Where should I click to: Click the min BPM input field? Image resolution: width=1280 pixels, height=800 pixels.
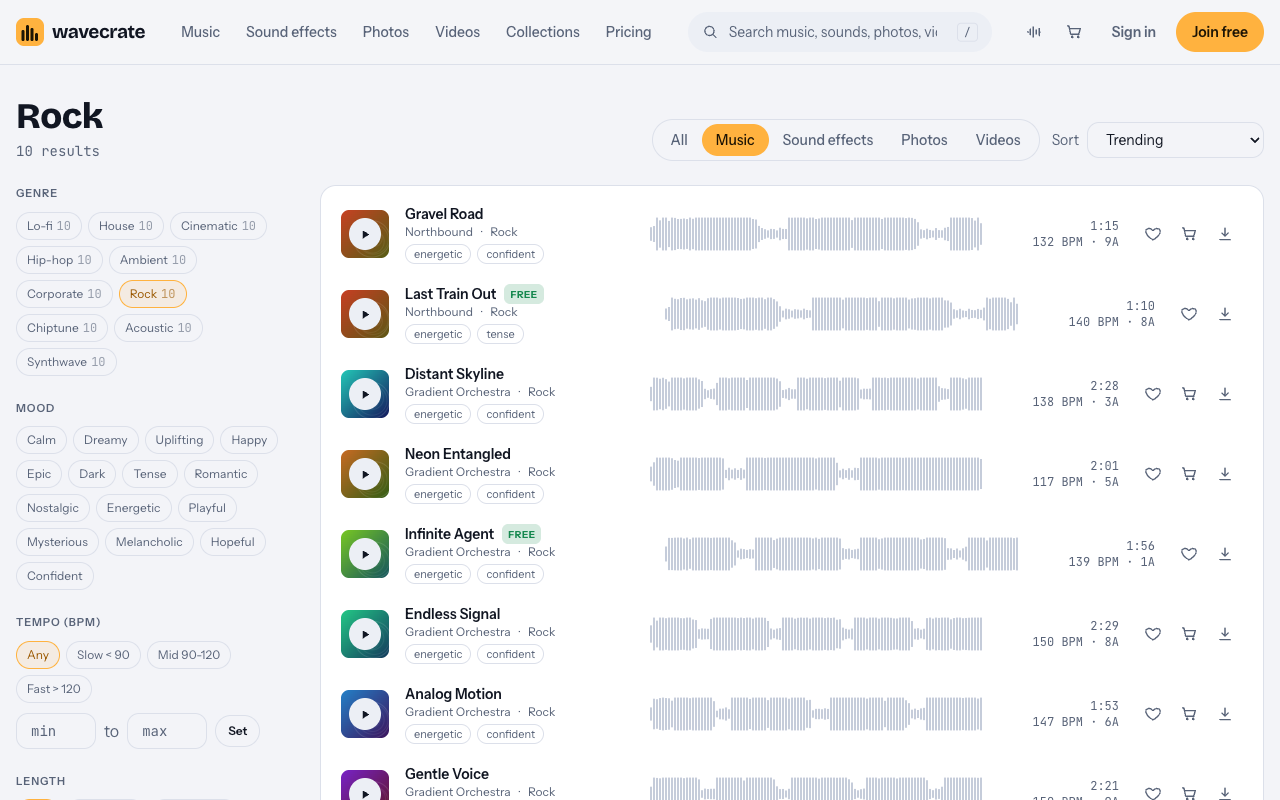coord(56,731)
